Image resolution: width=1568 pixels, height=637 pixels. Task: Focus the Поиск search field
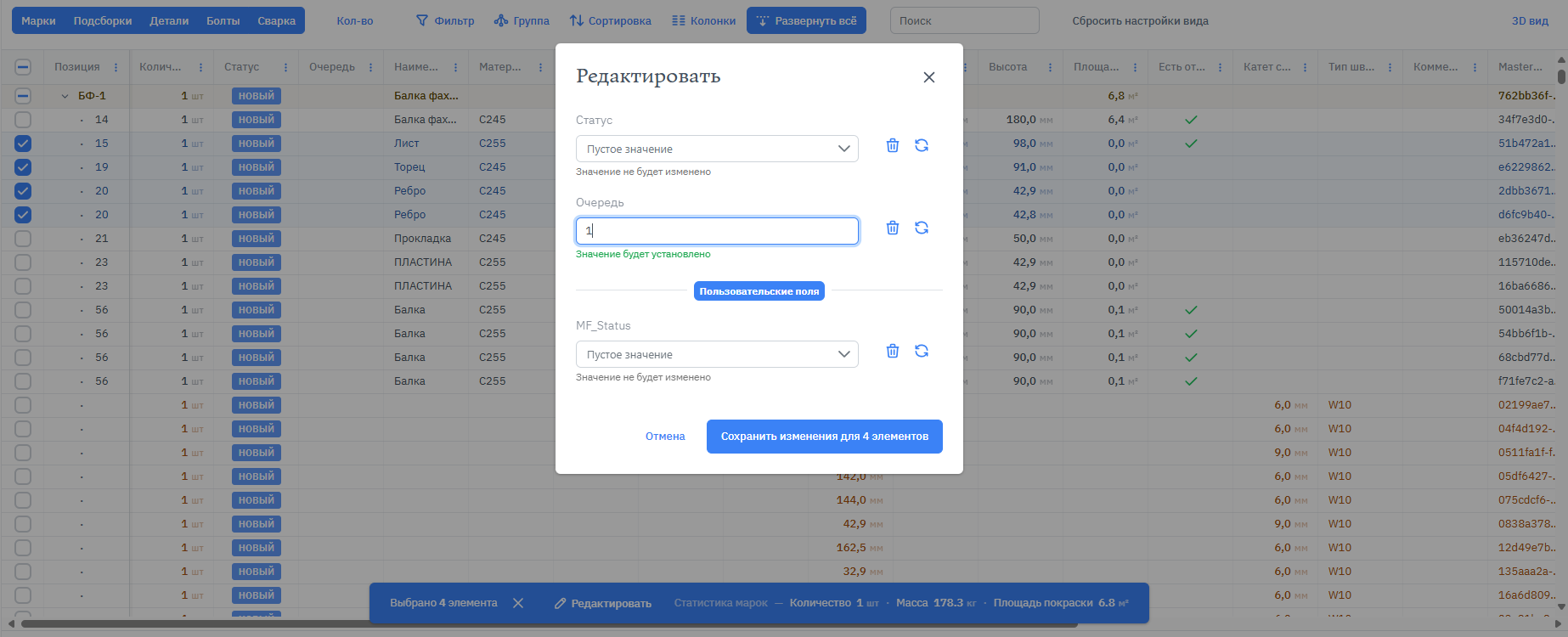coord(964,20)
